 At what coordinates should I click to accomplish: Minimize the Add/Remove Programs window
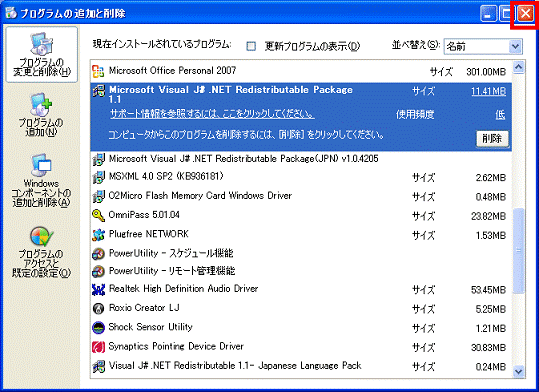coord(488,14)
